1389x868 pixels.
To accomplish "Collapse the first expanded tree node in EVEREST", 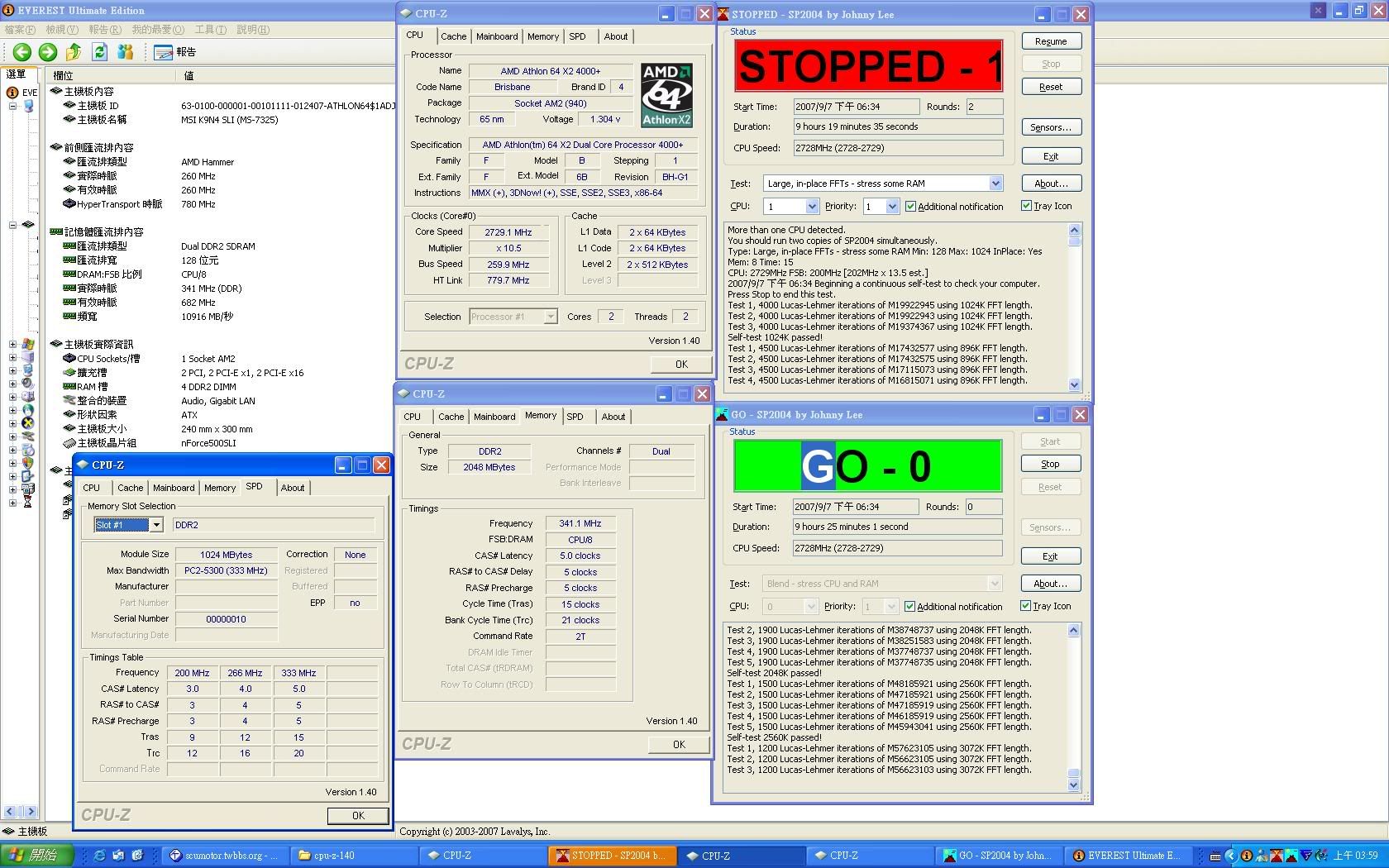I will (x=12, y=106).
